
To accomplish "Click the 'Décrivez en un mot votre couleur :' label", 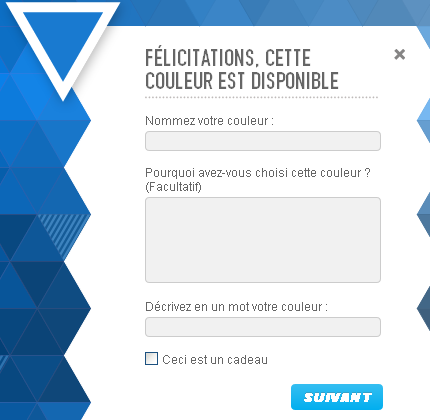I will [x=236, y=307].
